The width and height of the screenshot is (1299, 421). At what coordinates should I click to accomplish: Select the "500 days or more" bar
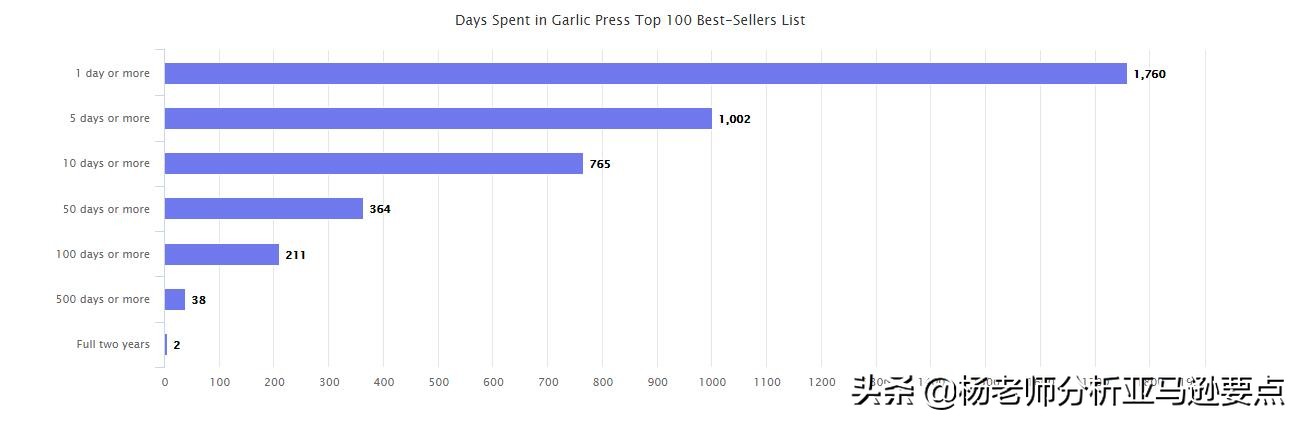(175, 300)
